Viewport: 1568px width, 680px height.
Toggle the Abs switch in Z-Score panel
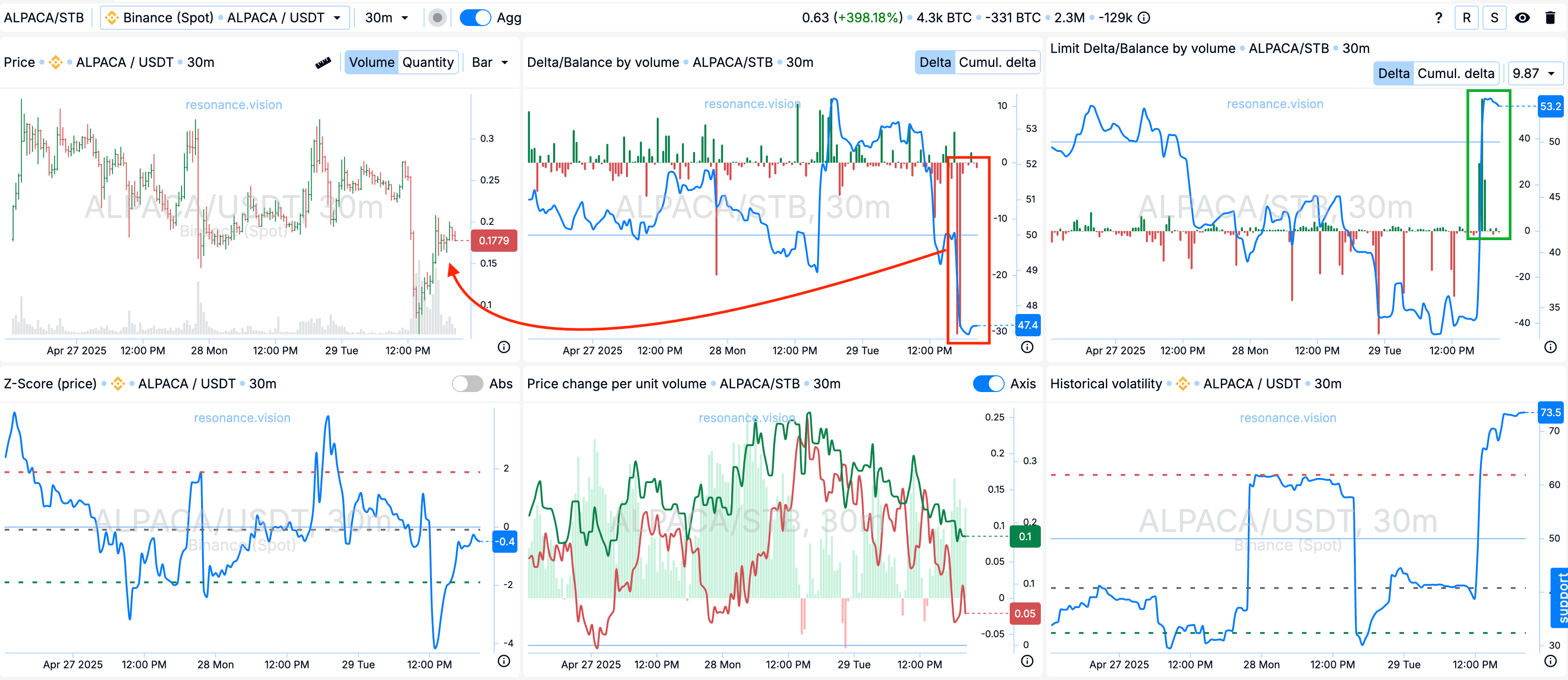[x=468, y=384]
